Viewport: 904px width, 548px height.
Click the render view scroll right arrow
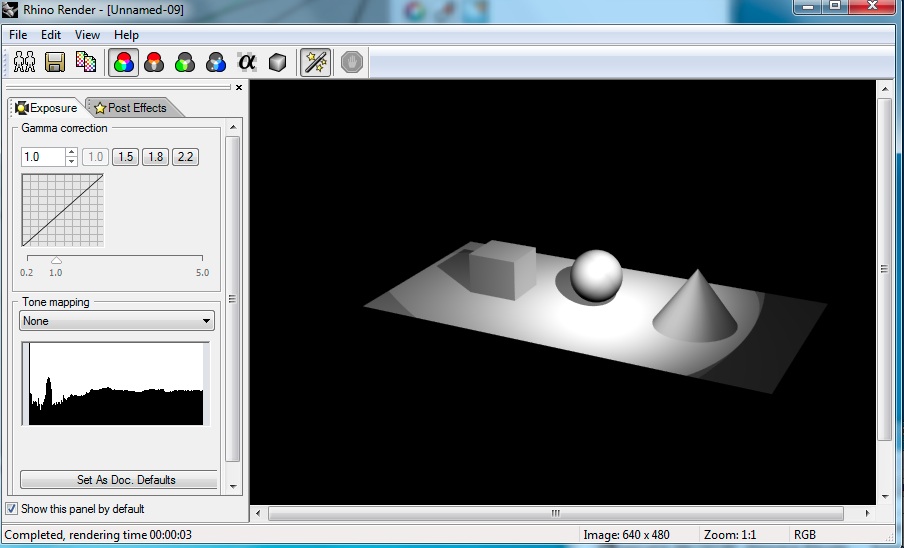point(867,513)
